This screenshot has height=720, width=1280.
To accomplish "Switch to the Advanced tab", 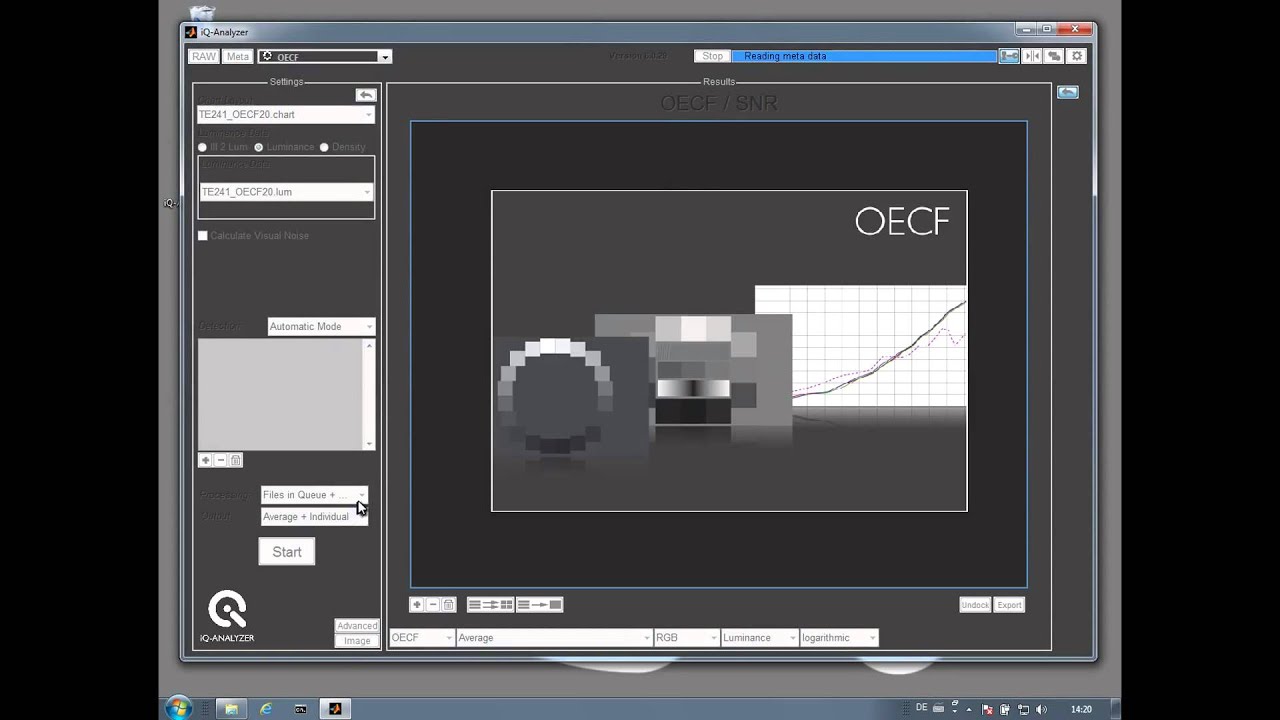I will (357, 626).
